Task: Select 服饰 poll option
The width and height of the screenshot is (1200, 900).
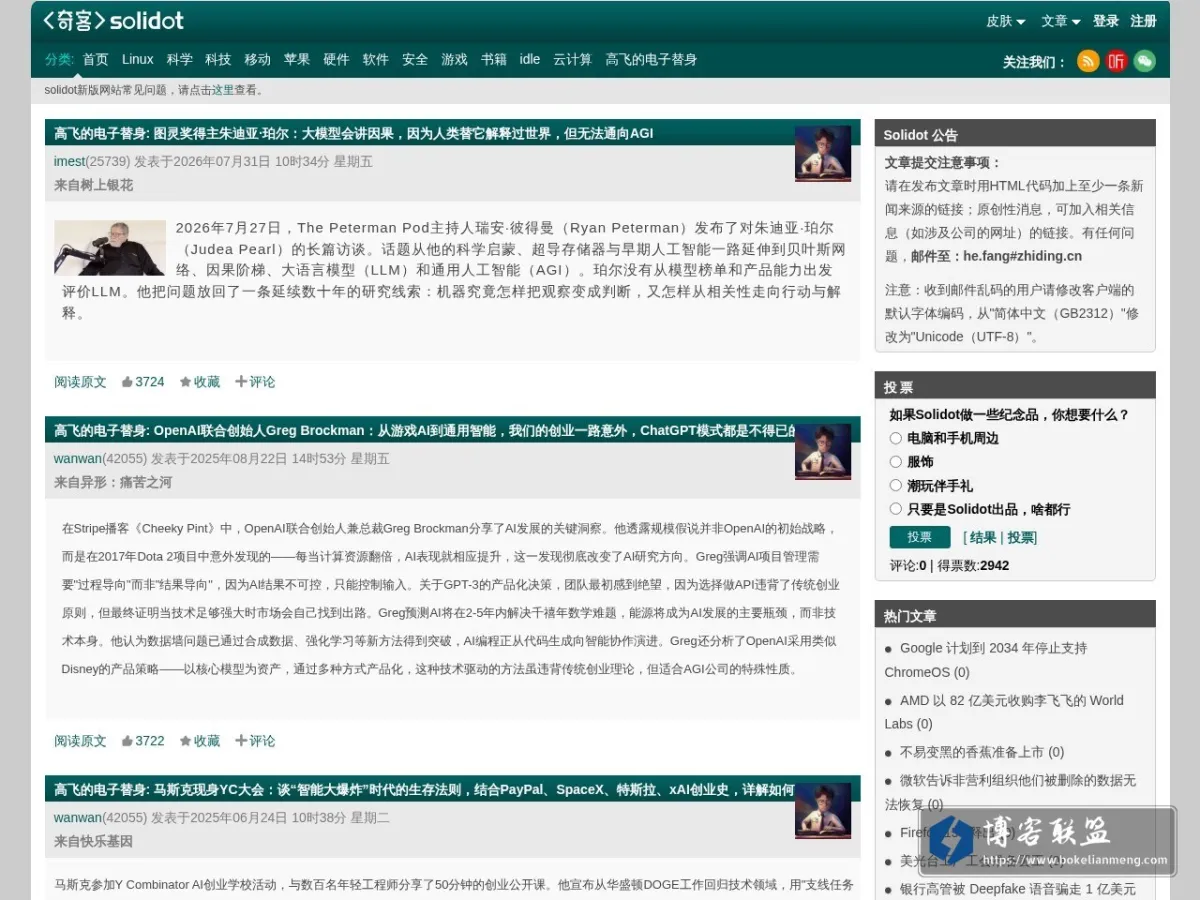Action: click(x=896, y=462)
